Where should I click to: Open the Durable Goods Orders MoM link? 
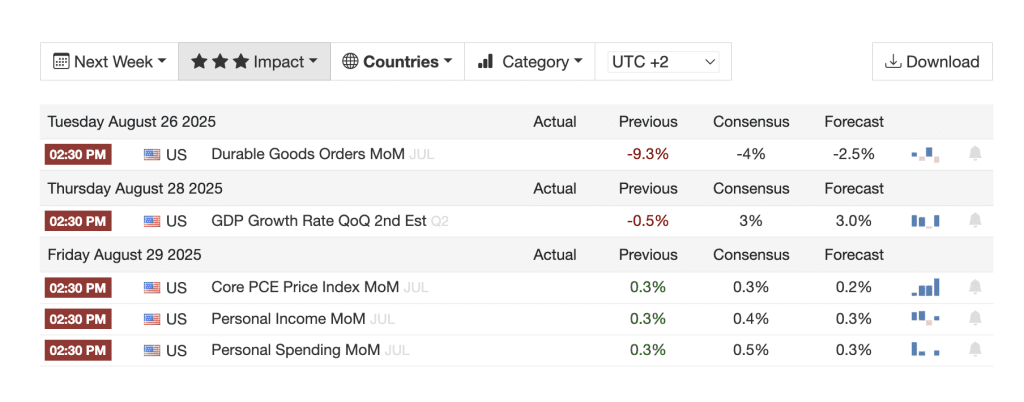tap(308, 155)
